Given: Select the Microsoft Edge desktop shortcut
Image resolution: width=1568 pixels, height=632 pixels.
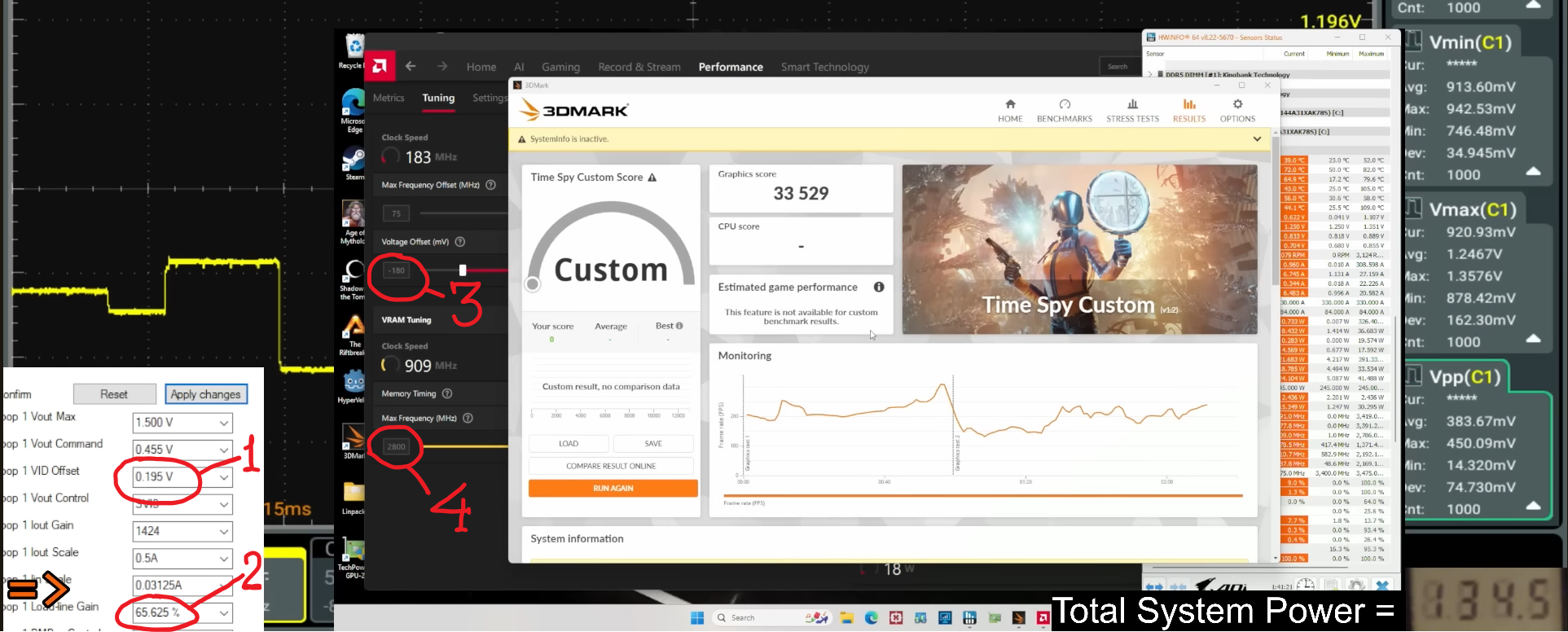Looking at the screenshot, I should [x=354, y=110].
